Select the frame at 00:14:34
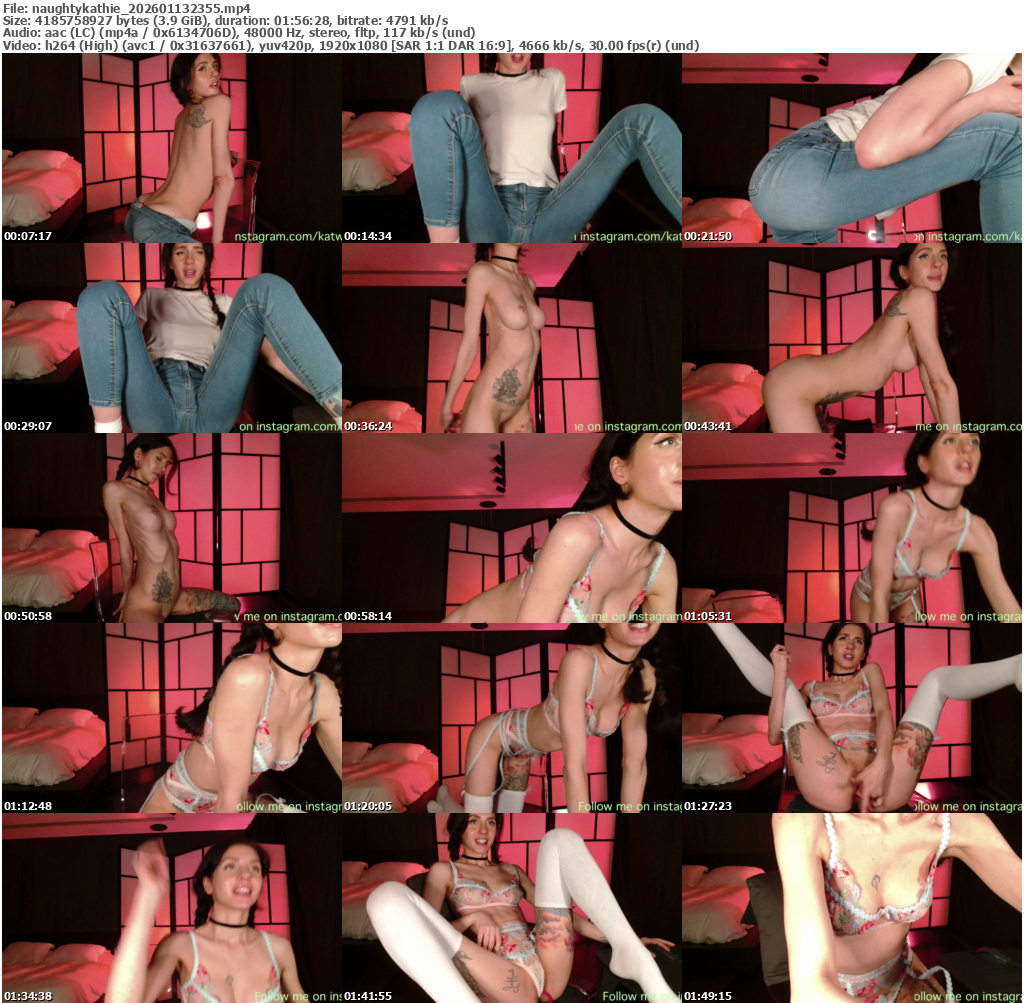Viewport: 1024px width, 1003px height. 511,148
